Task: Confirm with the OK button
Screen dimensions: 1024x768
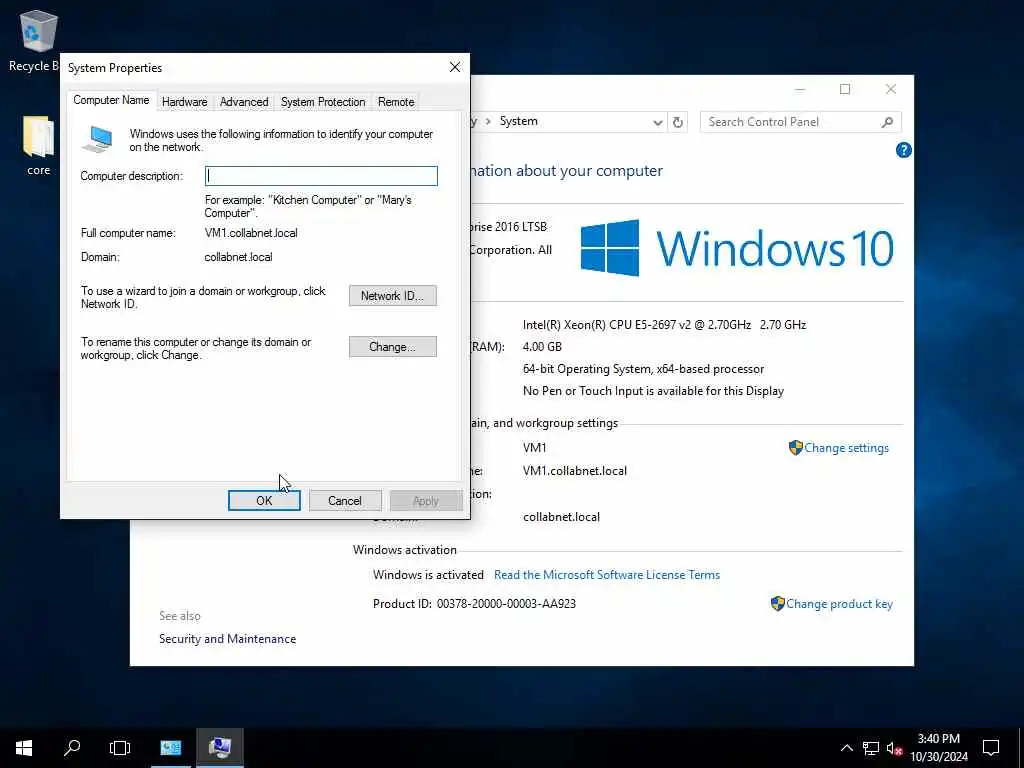Action: pos(264,501)
